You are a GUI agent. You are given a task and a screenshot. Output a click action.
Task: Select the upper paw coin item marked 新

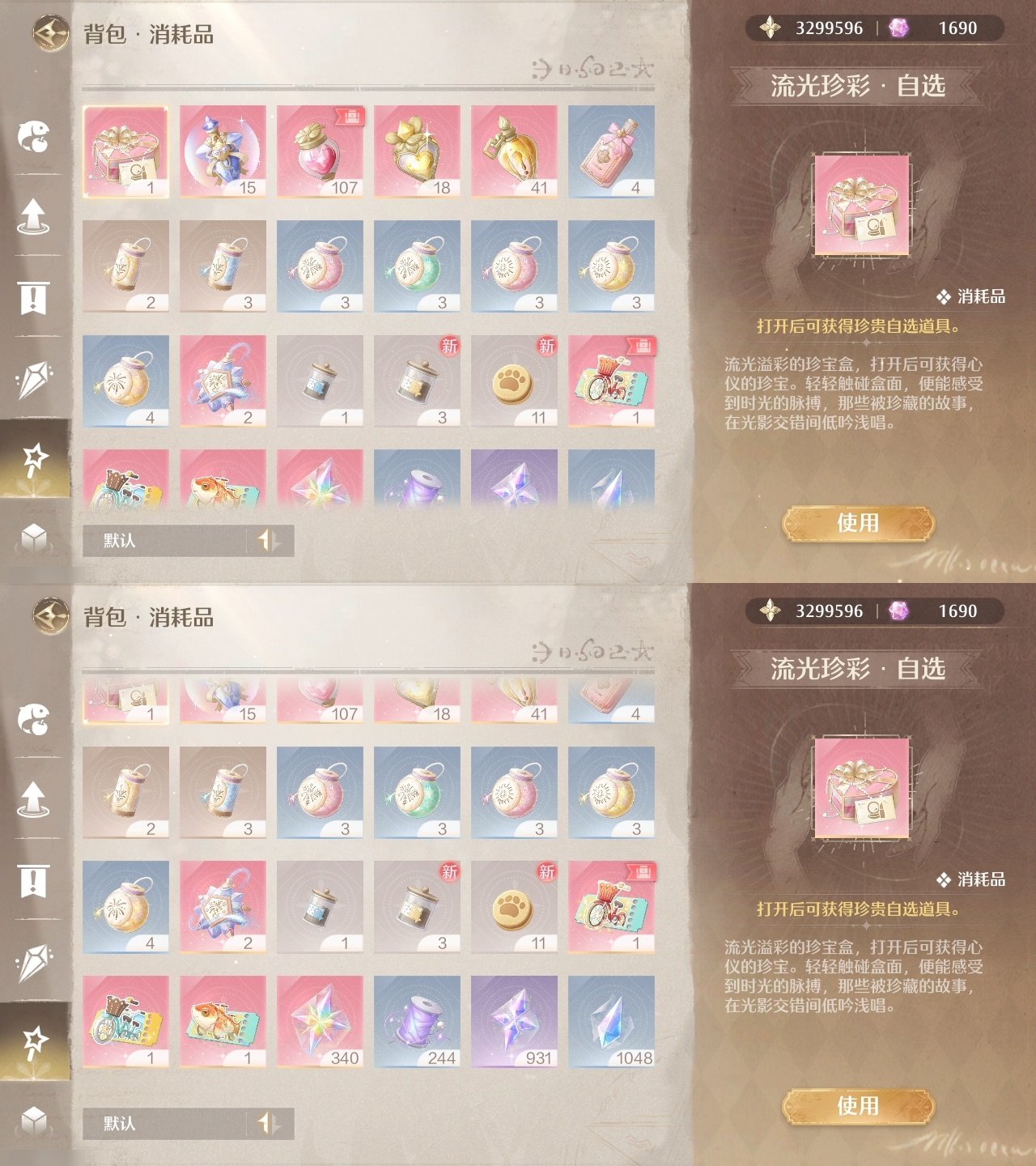(x=515, y=381)
